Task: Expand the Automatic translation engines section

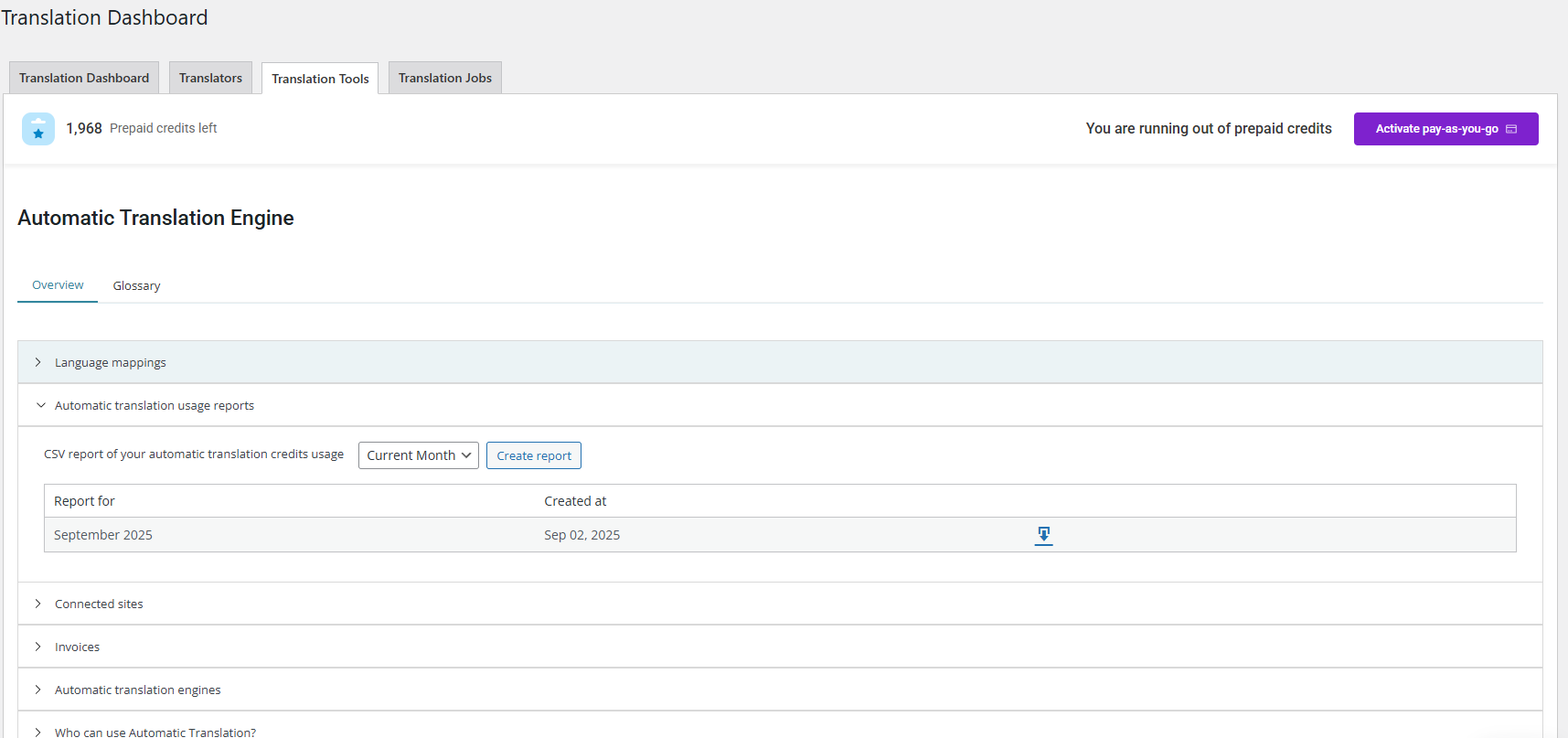Action: (137, 690)
